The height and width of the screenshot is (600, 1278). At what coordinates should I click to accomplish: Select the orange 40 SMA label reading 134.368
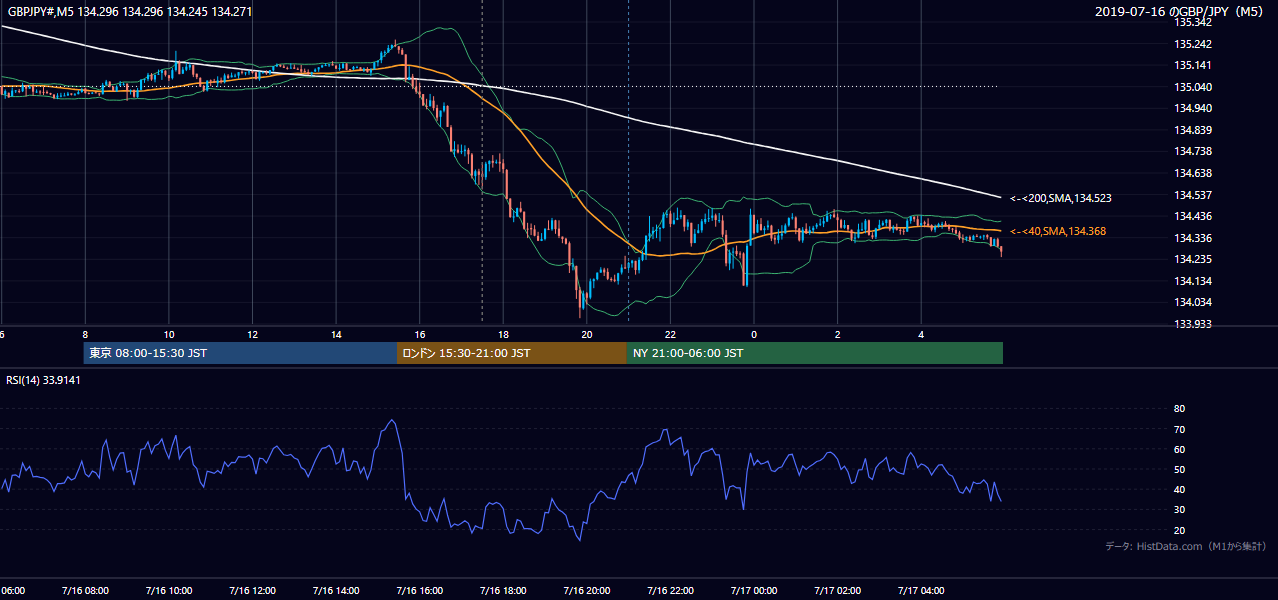click(1058, 232)
